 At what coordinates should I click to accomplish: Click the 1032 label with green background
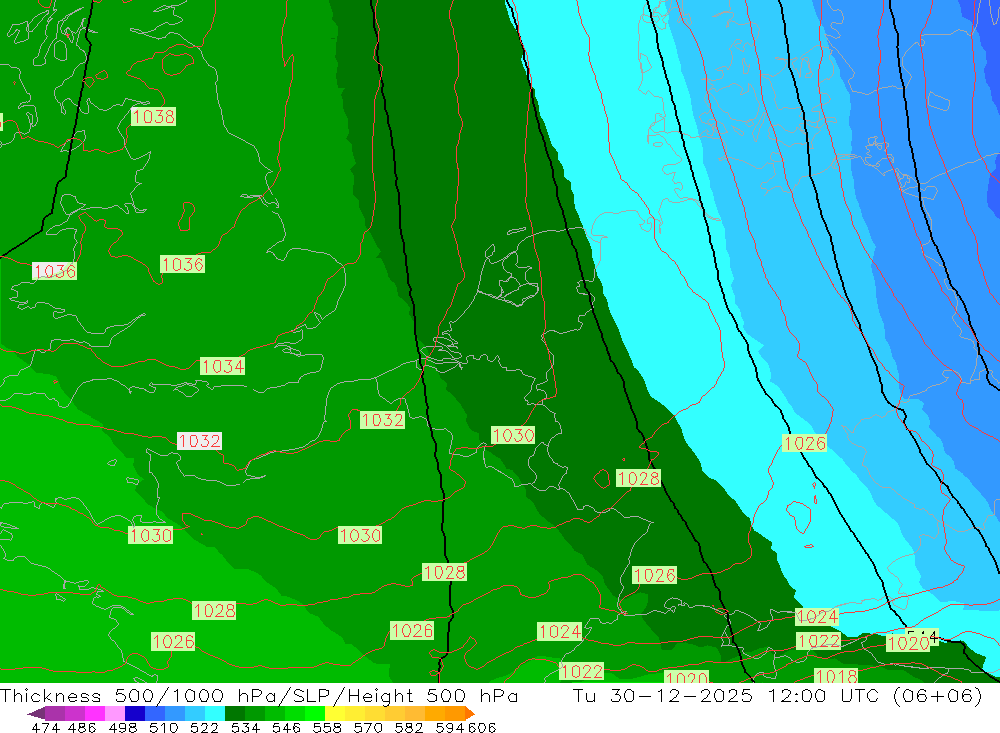coord(382,420)
